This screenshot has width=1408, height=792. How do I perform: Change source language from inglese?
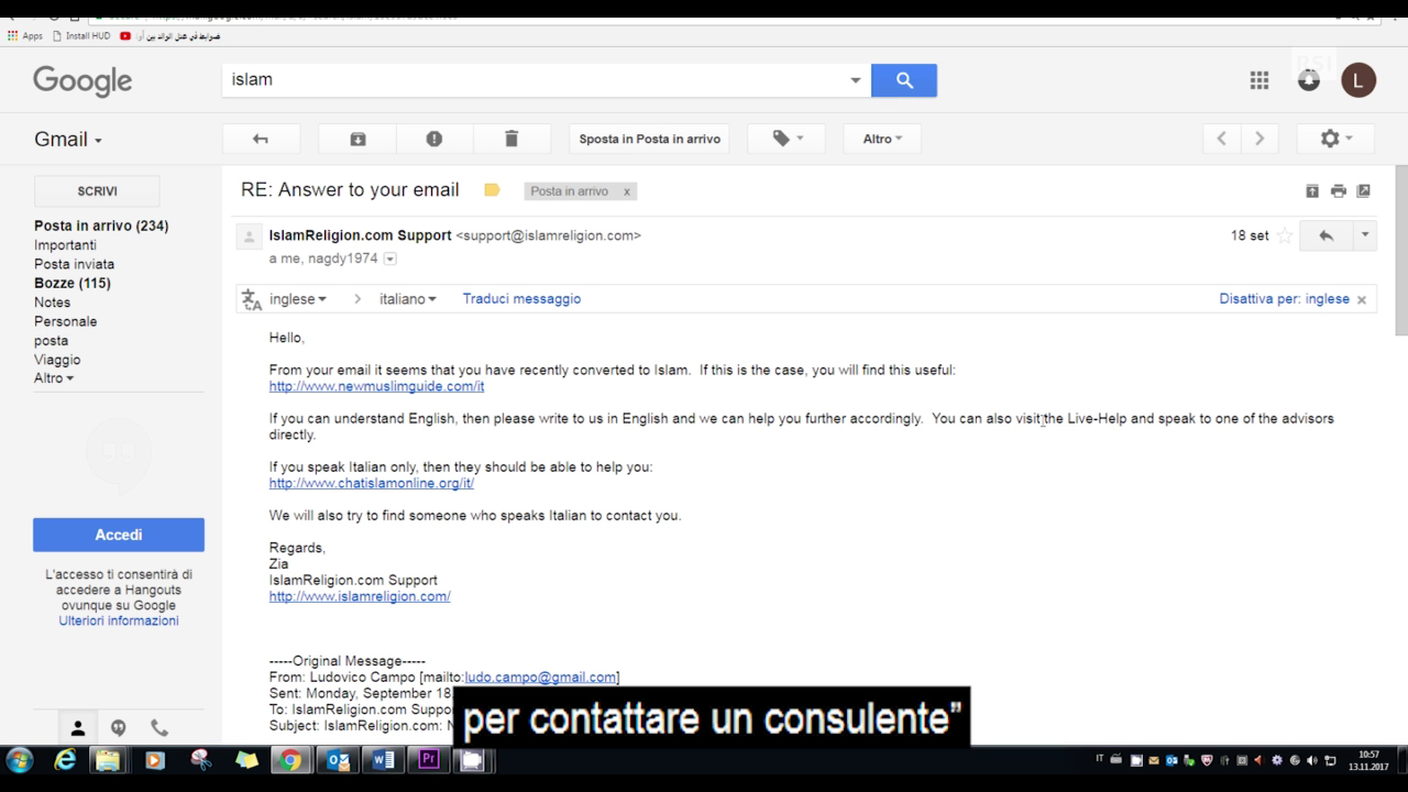[x=298, y=299]
